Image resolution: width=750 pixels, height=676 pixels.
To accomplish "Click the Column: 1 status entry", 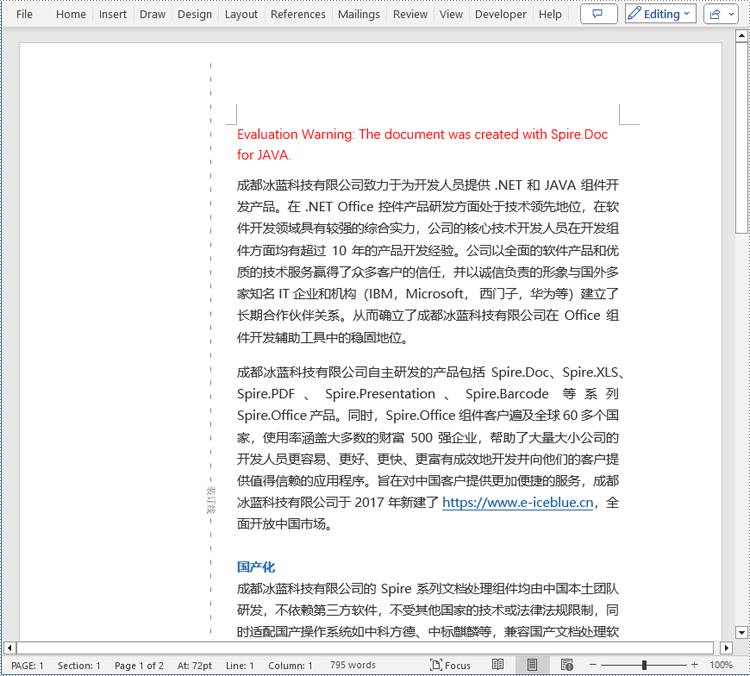I will click(290, 665).
